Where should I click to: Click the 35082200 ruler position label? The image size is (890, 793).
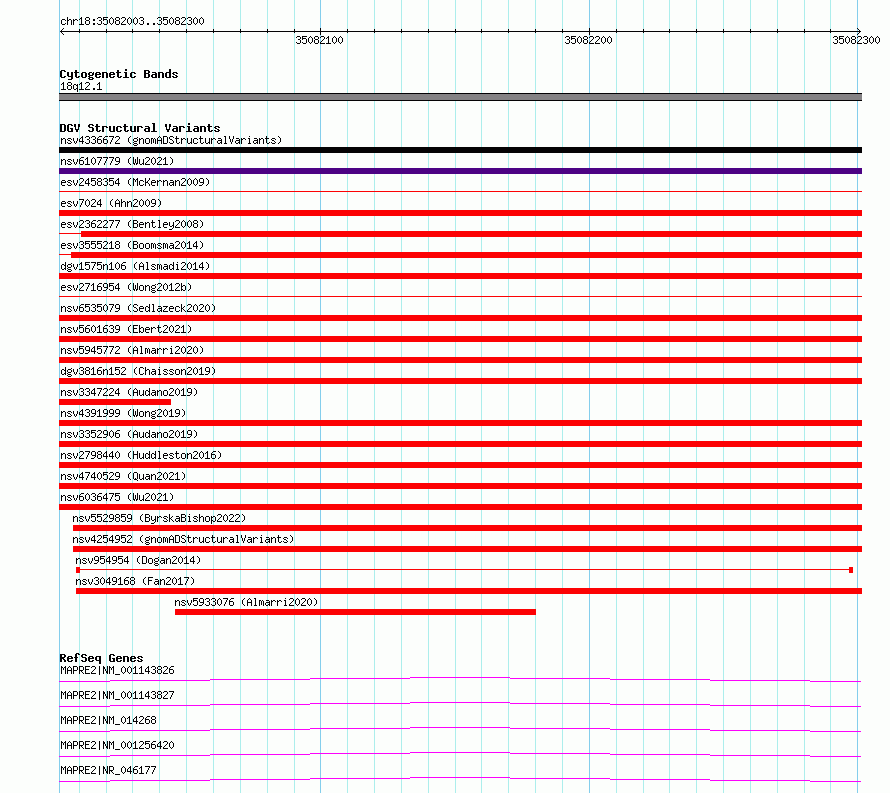click(x=588, y=40)
